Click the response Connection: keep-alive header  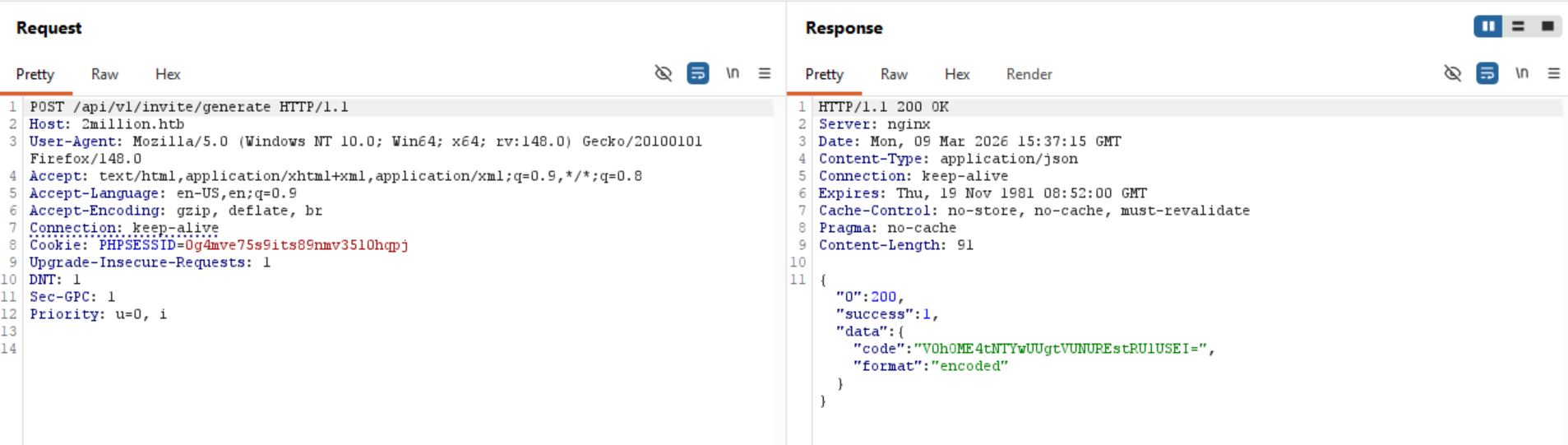click(x=914, y=176)
